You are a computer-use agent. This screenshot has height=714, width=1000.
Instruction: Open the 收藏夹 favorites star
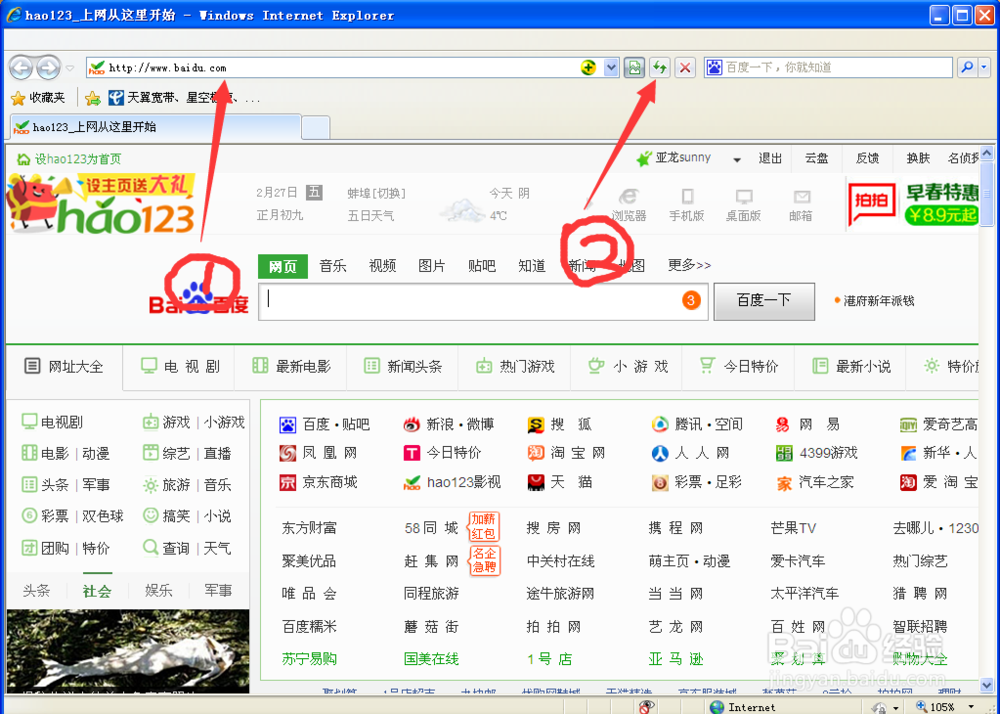[38, 98]
